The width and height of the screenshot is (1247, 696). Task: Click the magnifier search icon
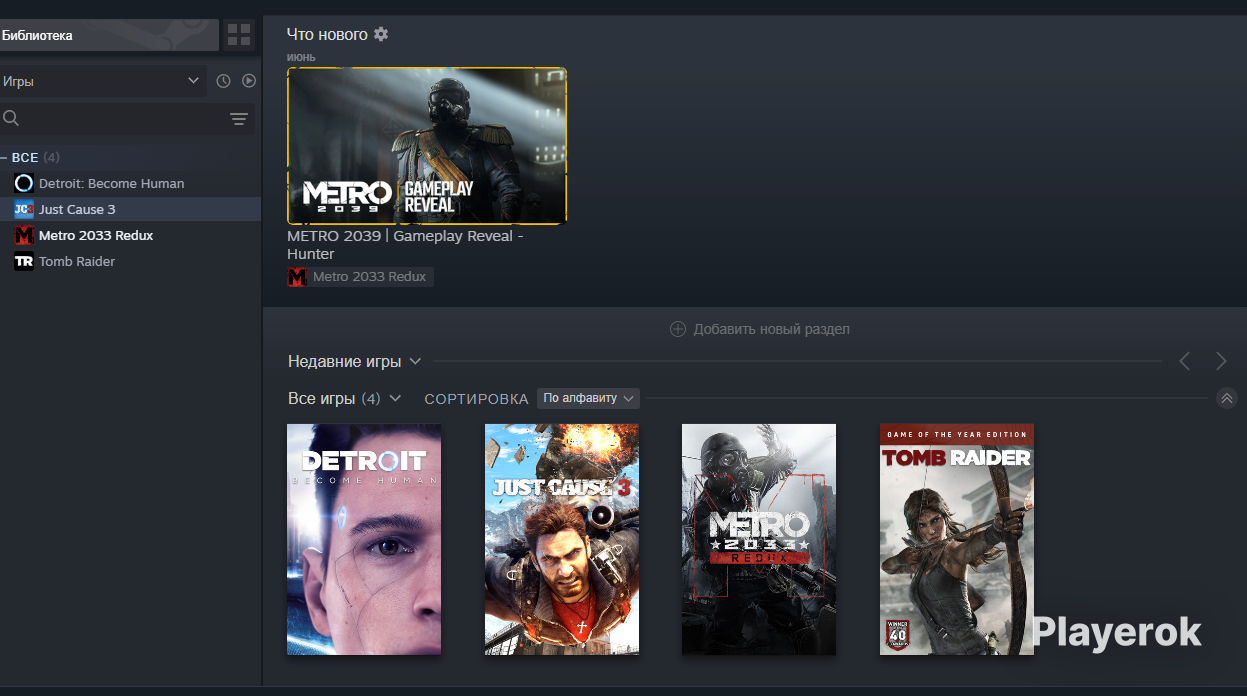pos(11,118)
